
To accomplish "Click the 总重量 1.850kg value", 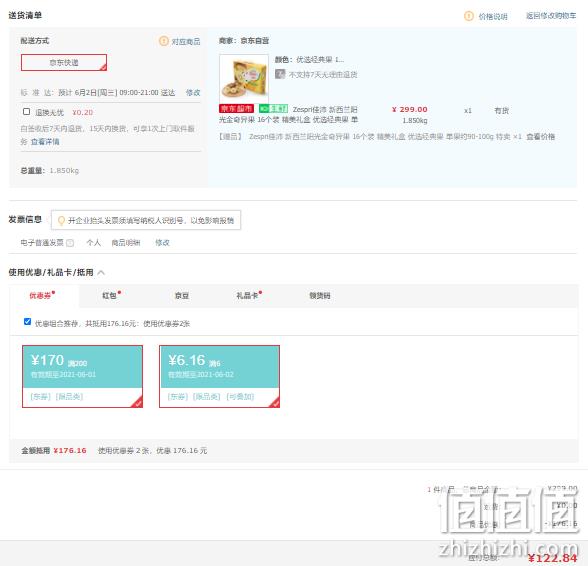I will point(64,171).
